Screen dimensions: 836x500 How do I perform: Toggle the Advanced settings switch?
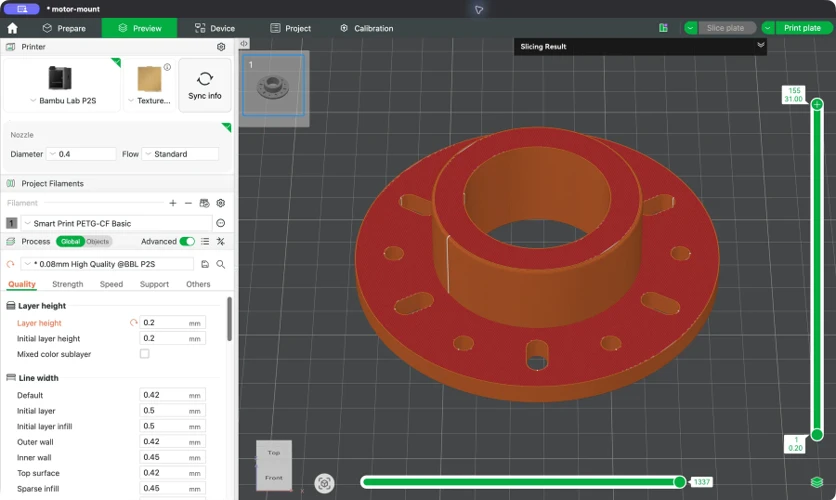pyautogui.click(x=187, y=241)
